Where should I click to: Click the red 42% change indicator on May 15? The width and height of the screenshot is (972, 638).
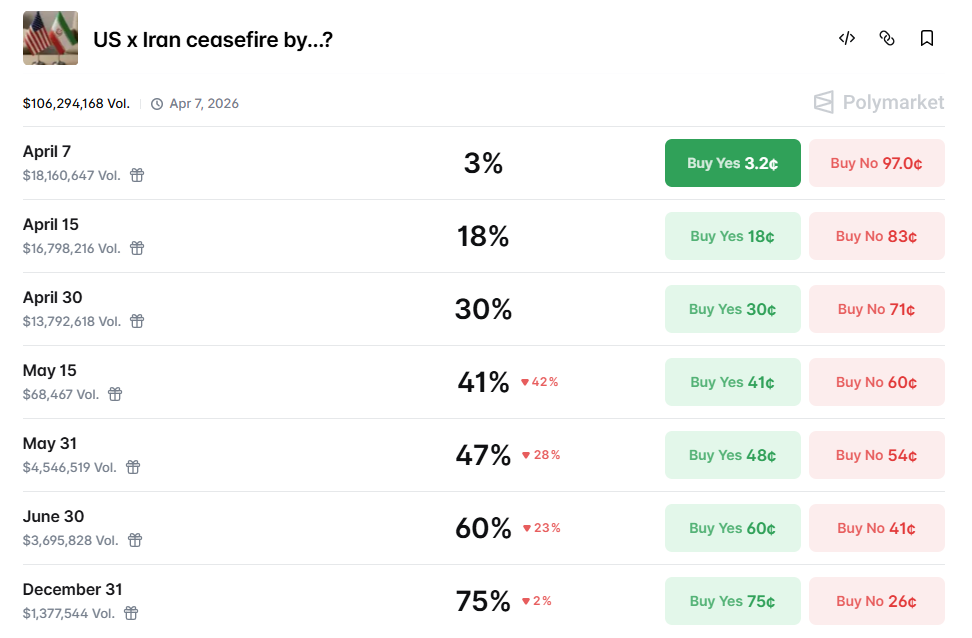pos(540,382)
